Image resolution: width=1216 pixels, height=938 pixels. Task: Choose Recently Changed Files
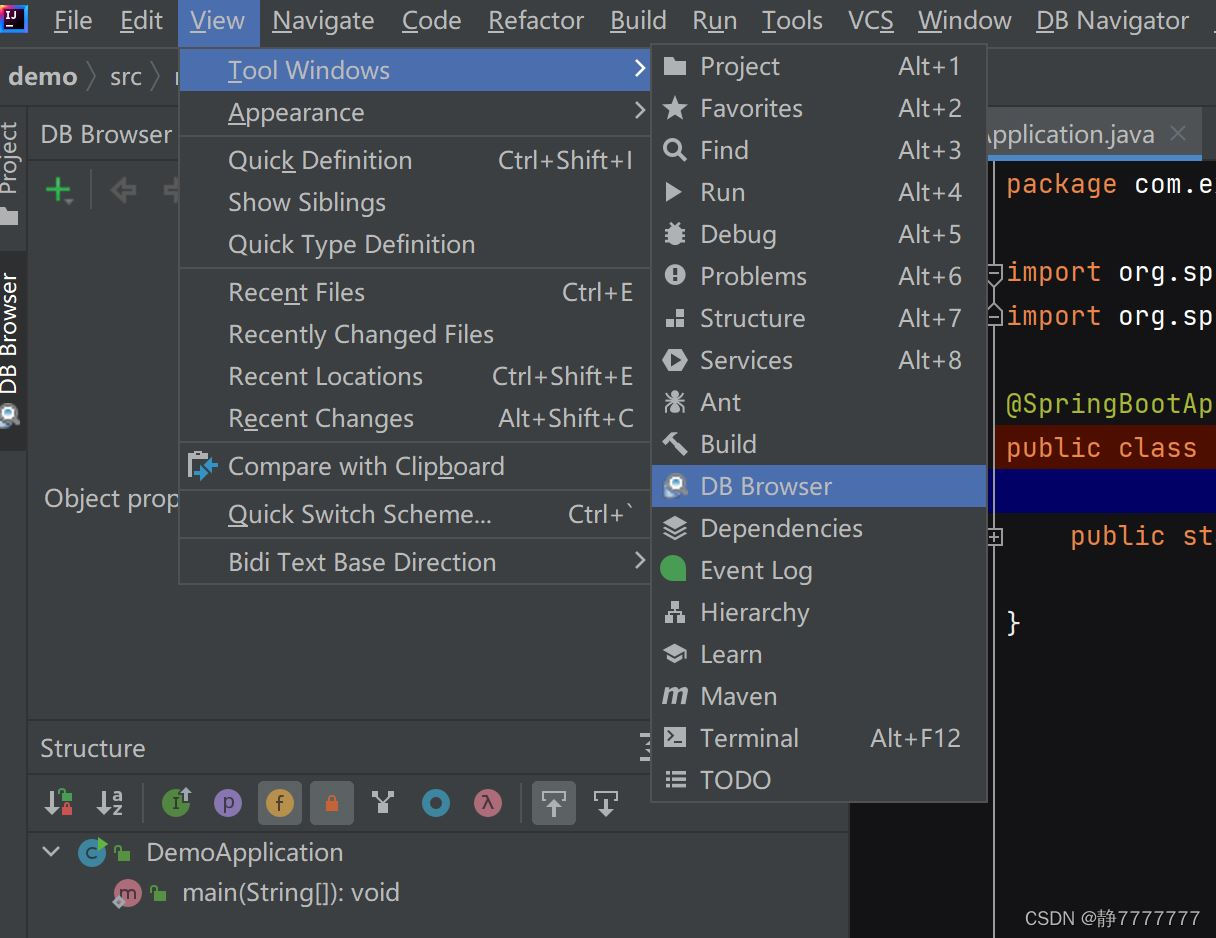415,334
